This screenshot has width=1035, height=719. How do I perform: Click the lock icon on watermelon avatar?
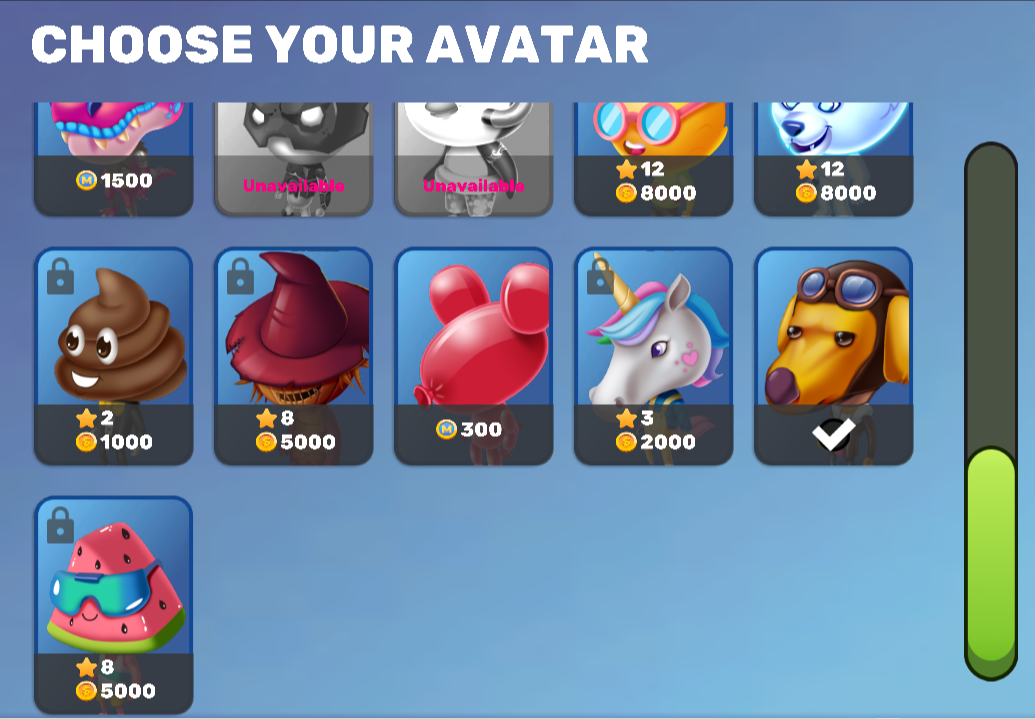pyautogui.click(x=61, y=526)
